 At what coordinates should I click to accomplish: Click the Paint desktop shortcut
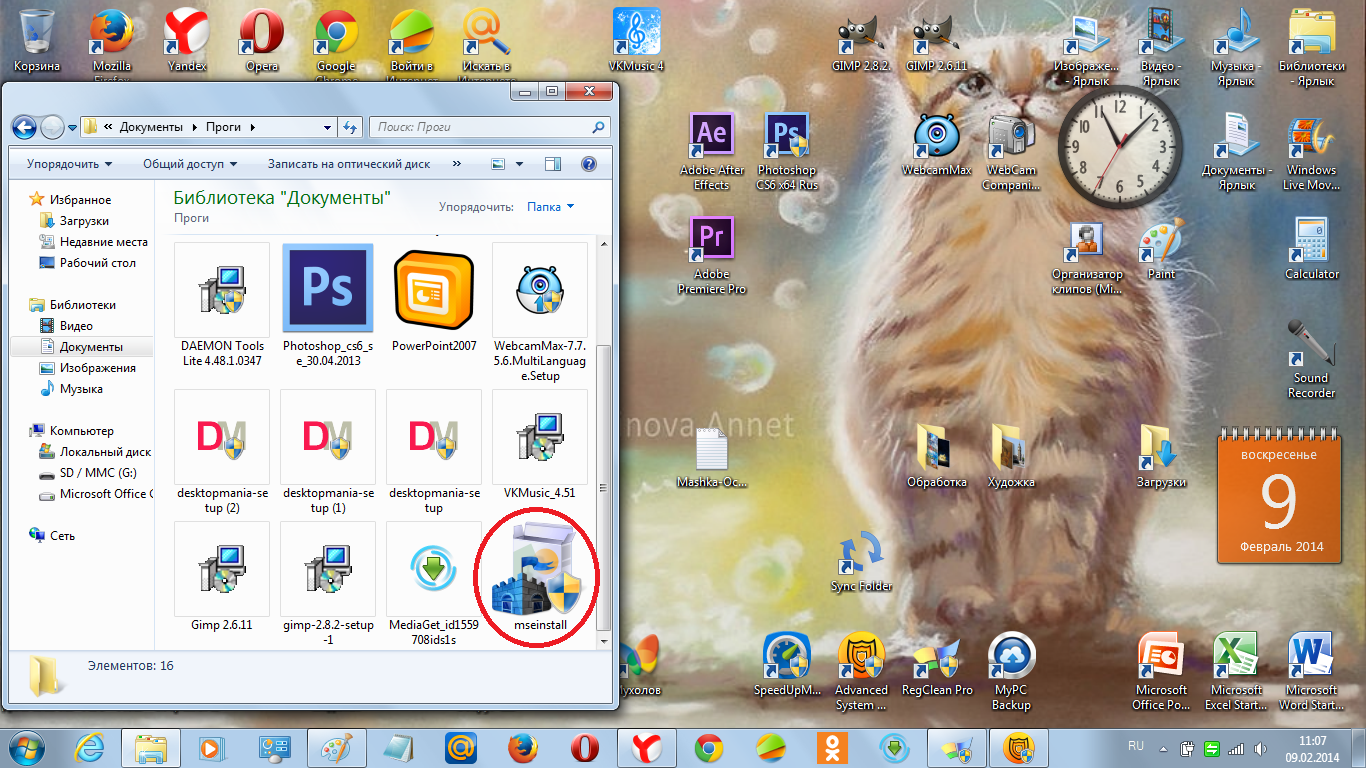tap(1162, 249)
